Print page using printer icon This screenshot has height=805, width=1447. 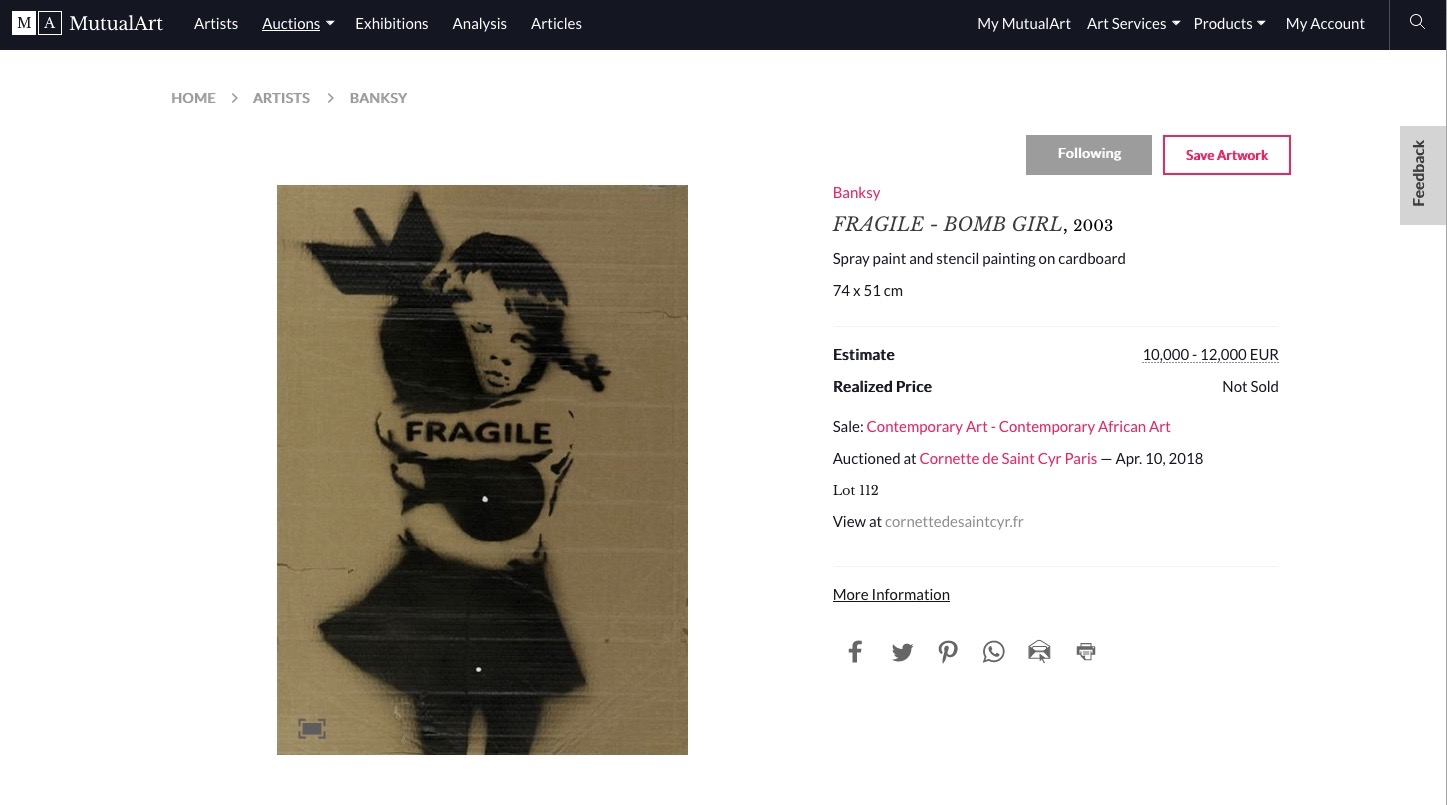click(x=1086, y=652)
